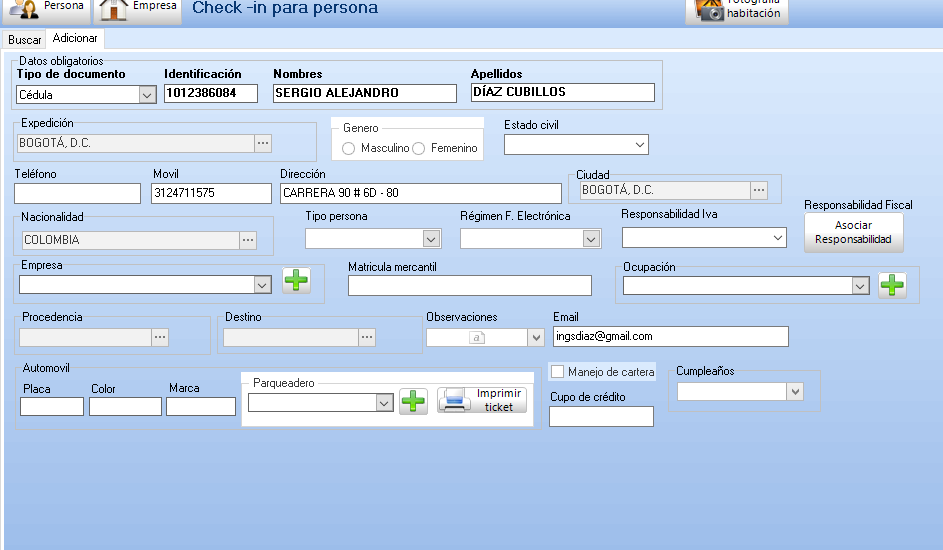This screenshot has width=943, height=550.
Task: Click the Persona toolbar icon
Action: 24,9
